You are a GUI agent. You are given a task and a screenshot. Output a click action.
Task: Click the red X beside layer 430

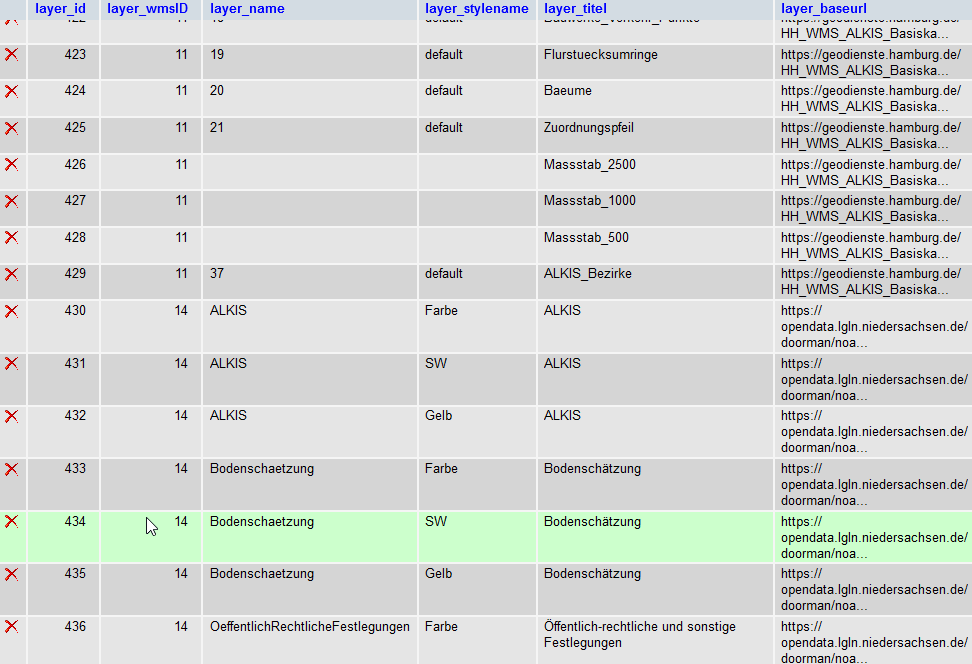[11, 311]
